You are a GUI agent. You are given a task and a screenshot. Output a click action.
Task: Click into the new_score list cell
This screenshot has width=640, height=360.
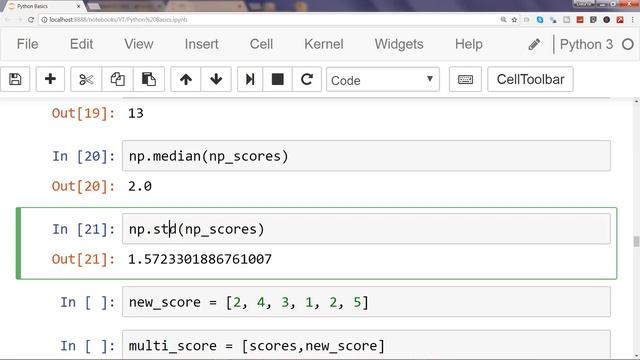coord(366,302)
